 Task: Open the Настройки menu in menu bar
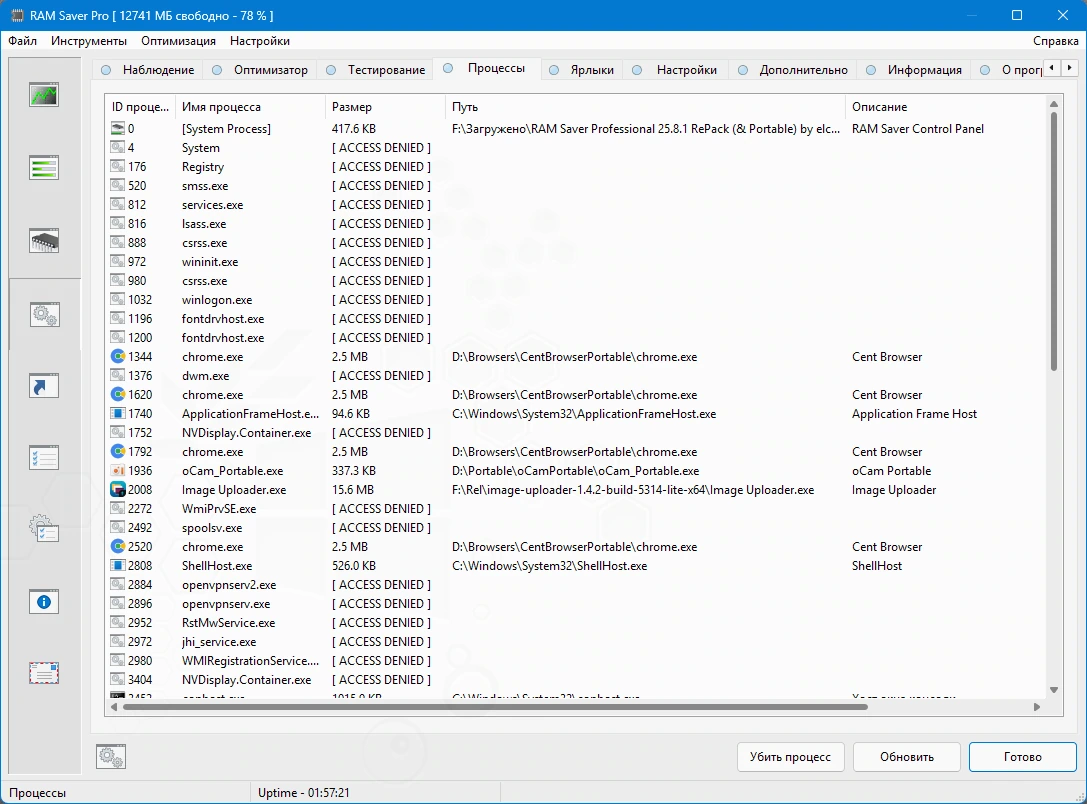click(260, 41)
